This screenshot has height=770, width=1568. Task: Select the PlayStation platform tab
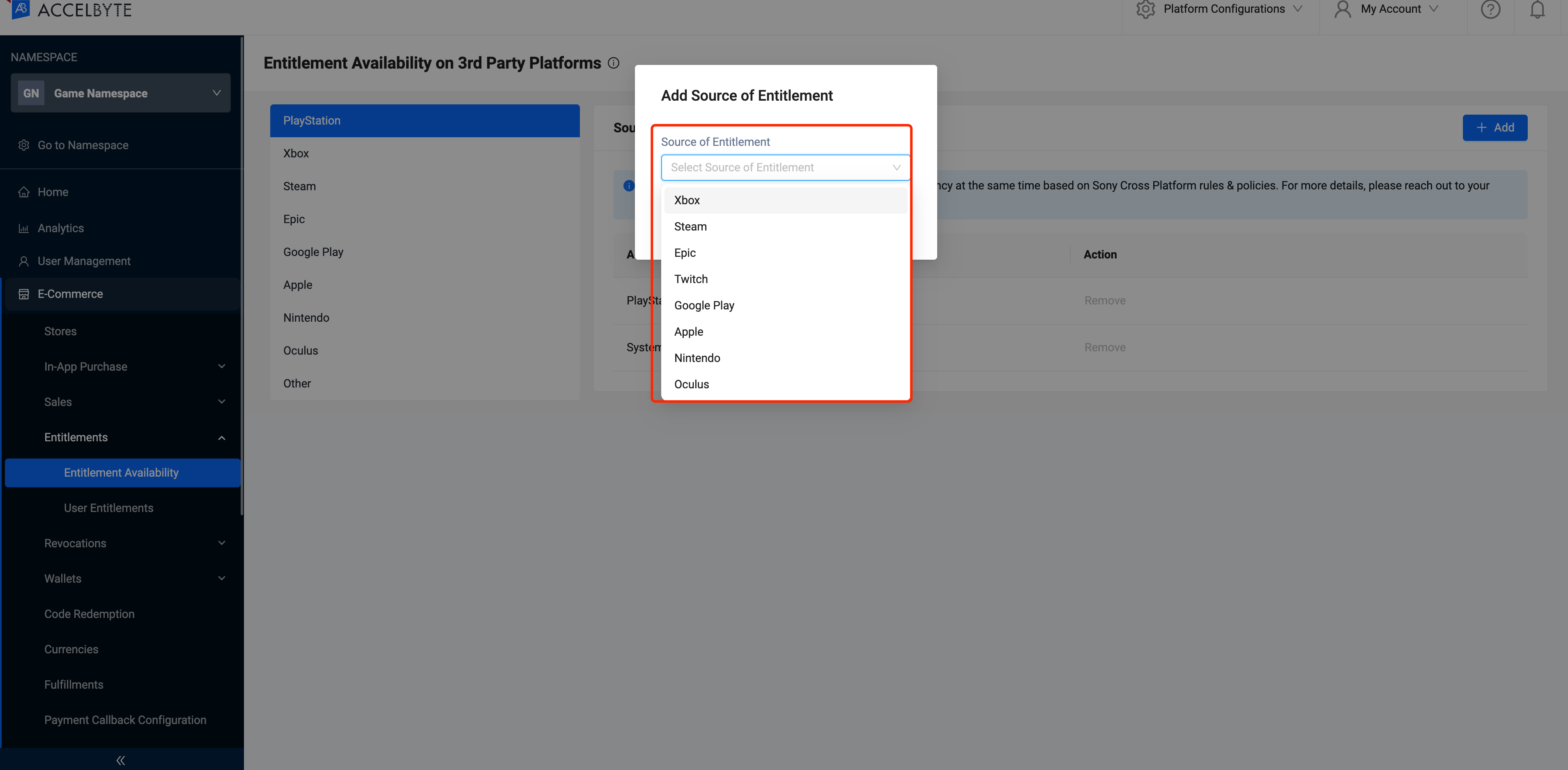pos(425,121)
